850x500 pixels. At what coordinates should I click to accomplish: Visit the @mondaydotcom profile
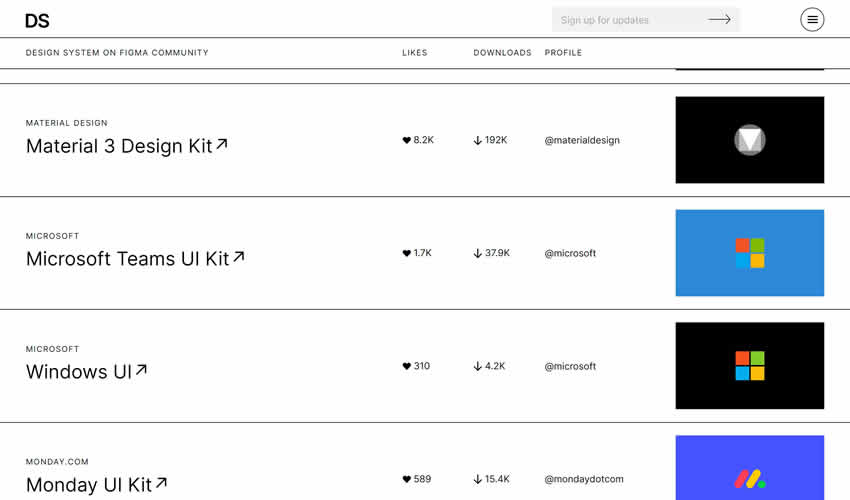(x=584, y=480)
